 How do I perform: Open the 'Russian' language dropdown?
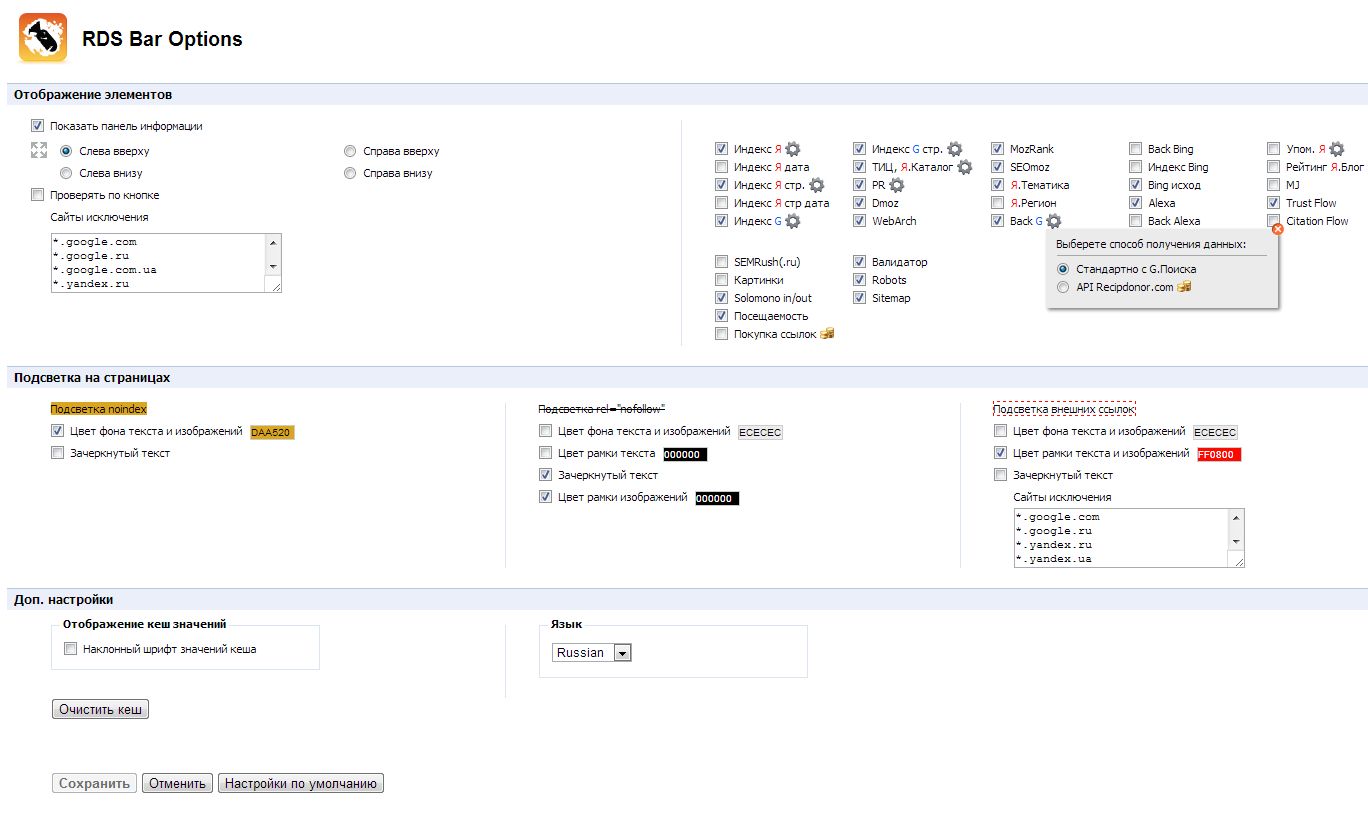[x=592, y=653]
